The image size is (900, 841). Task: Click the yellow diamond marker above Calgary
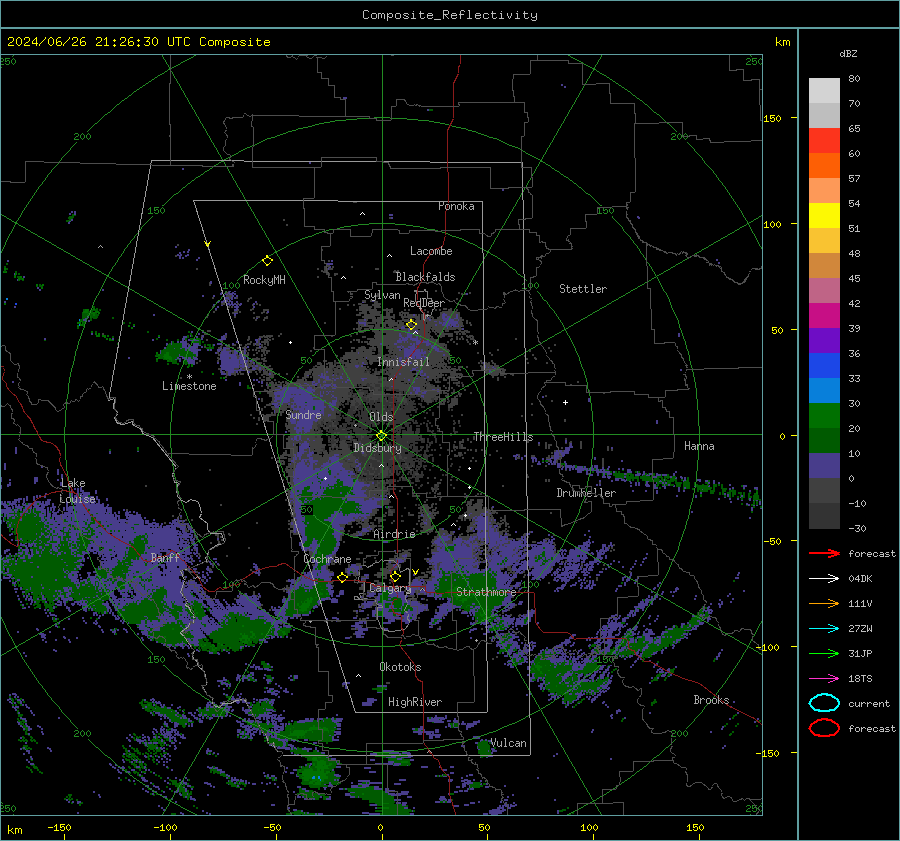395,576
